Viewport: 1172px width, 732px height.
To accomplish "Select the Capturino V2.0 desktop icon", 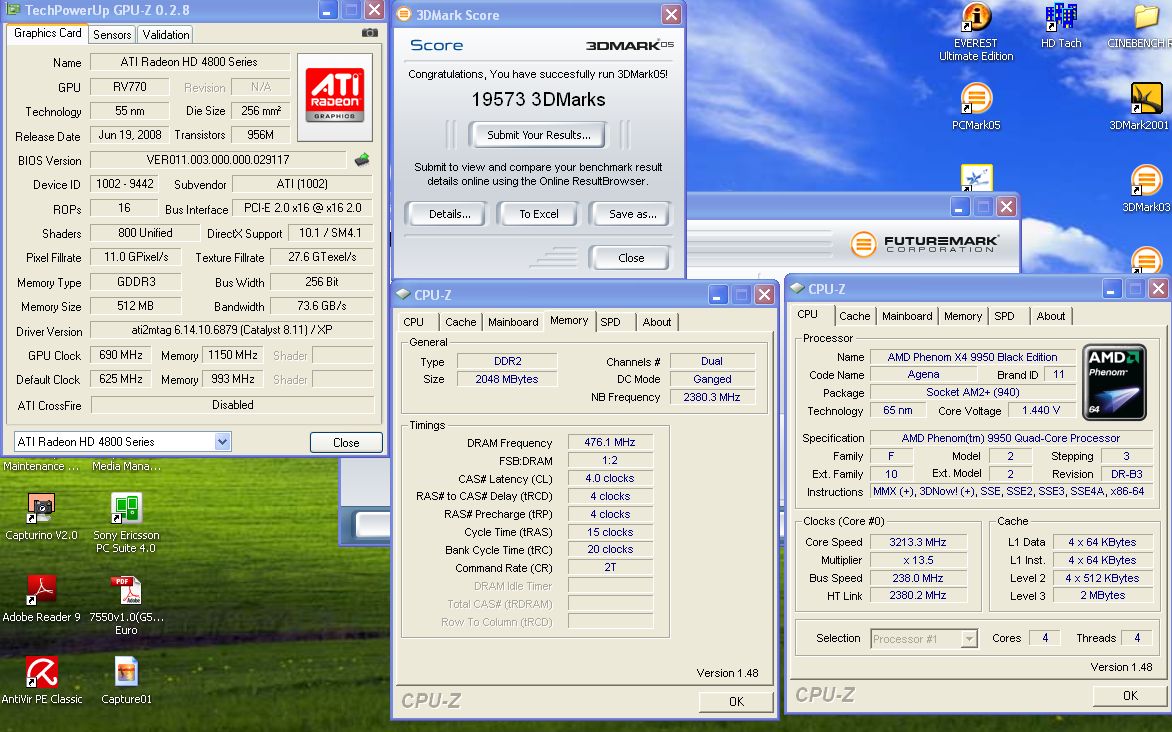I will [41, 508].
